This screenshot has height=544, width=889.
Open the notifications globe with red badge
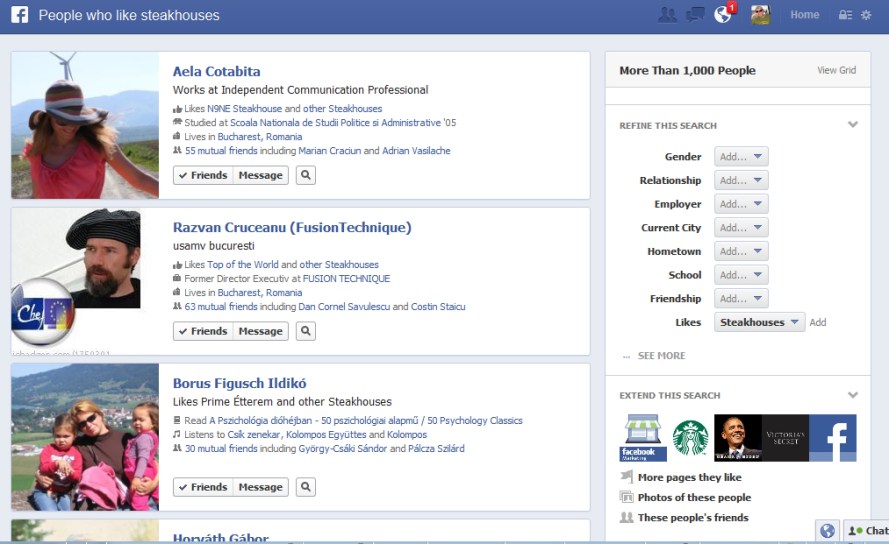click(723, 15)
